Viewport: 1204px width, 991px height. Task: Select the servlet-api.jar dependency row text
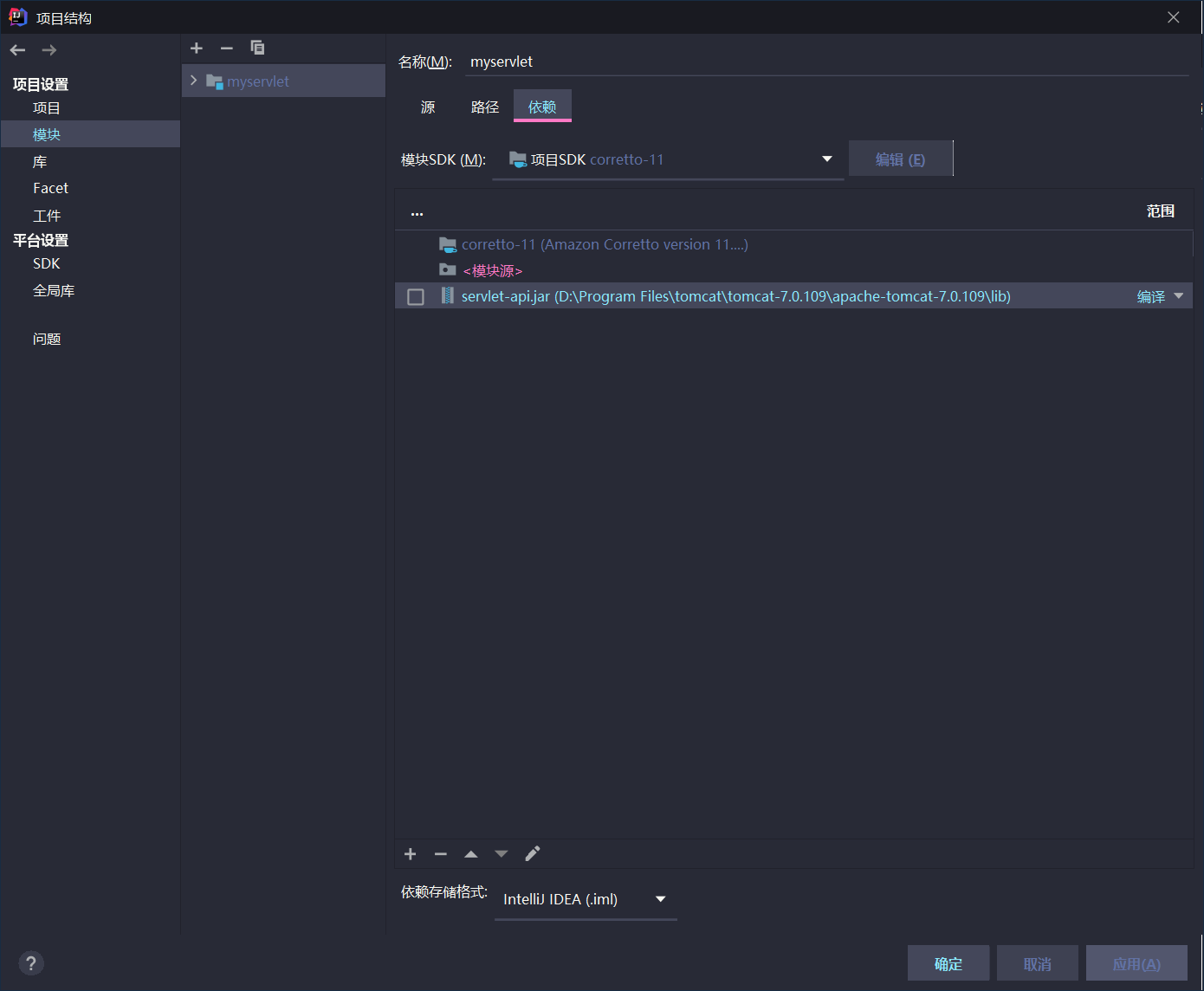pyautogui.click(x=736, y=296)
